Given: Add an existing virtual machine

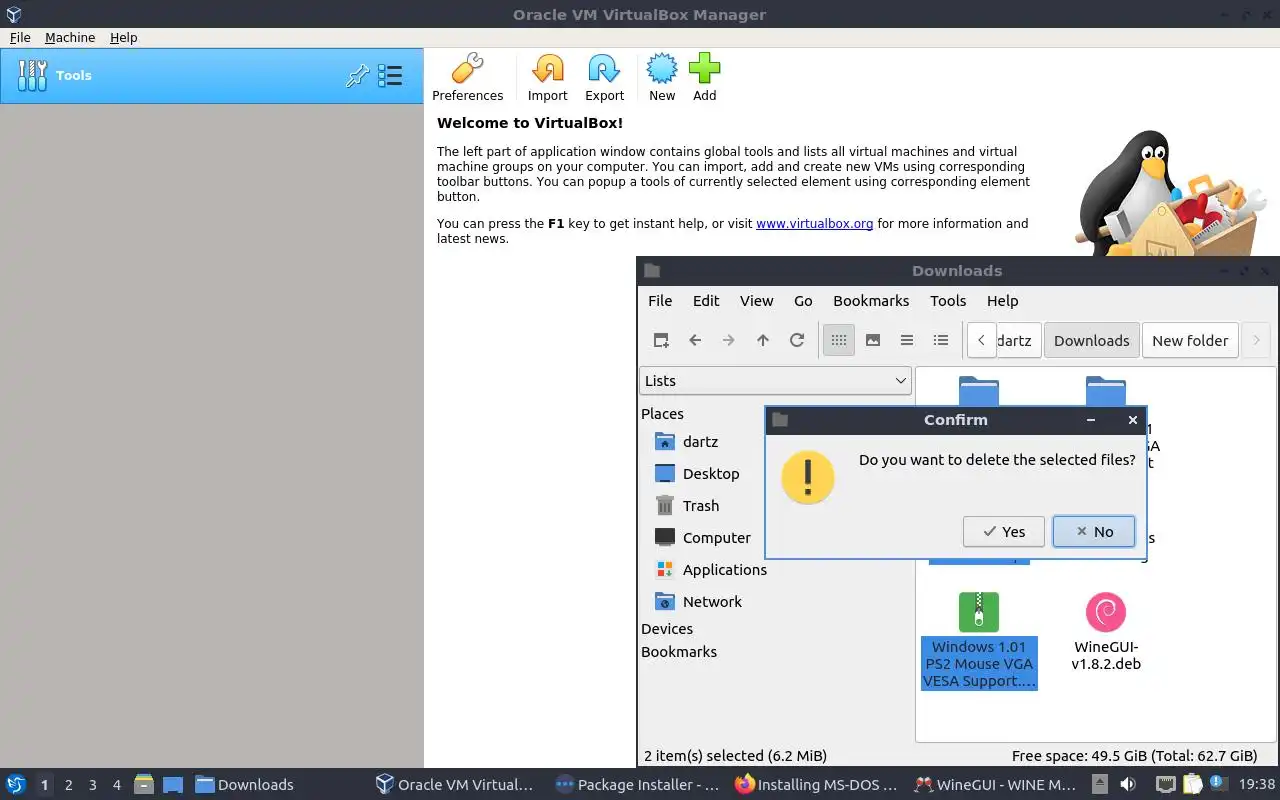Looking at the screenshot, I should 705,78.
